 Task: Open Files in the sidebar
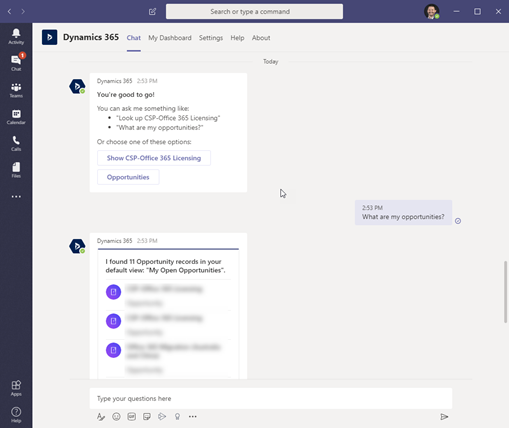pyautogui.click(x=16, y=170)
